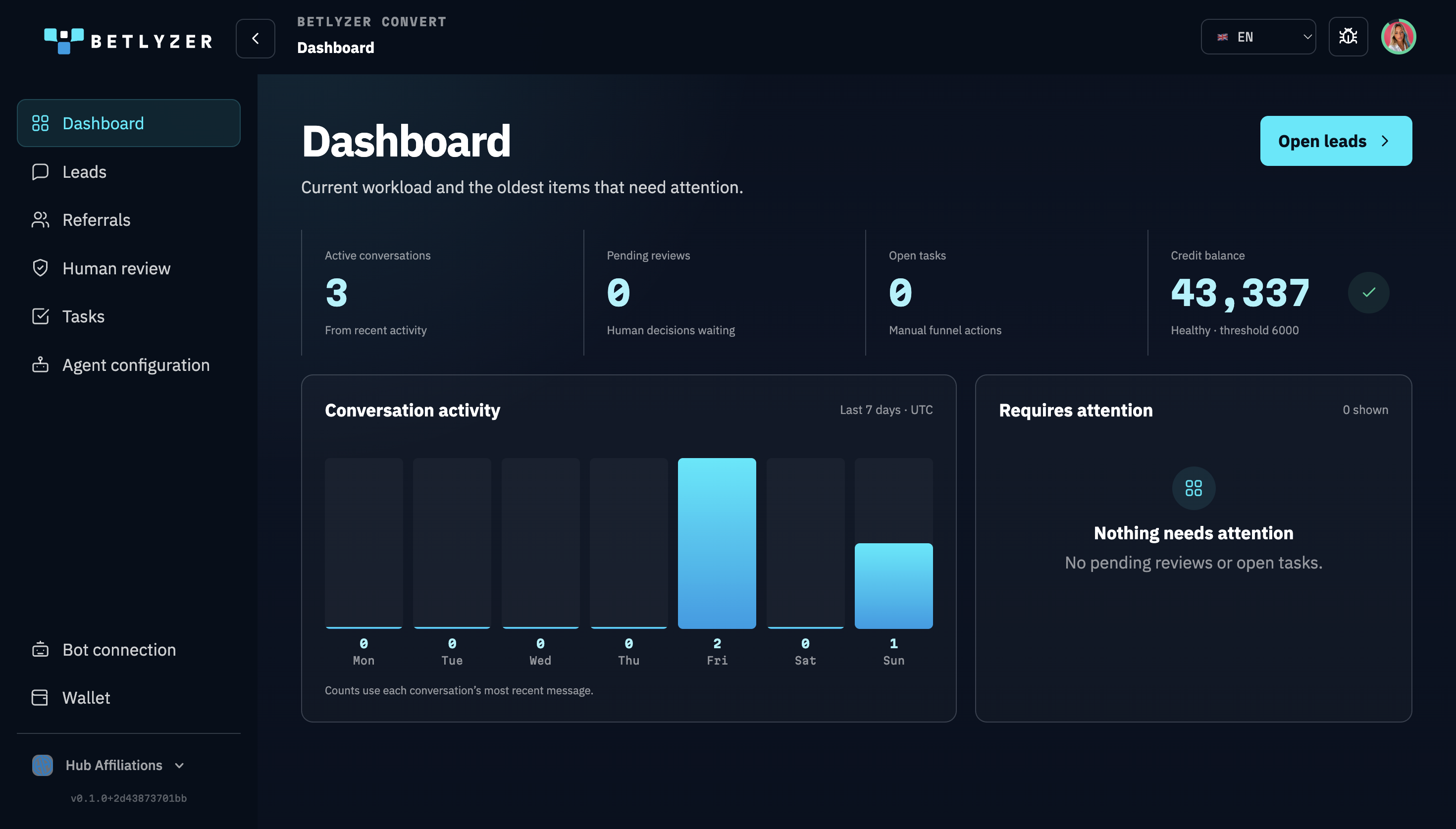Viewport: 1456px width, 829px height.
Task: Click the Pending reviews card value
Action: tap(618, 293)
